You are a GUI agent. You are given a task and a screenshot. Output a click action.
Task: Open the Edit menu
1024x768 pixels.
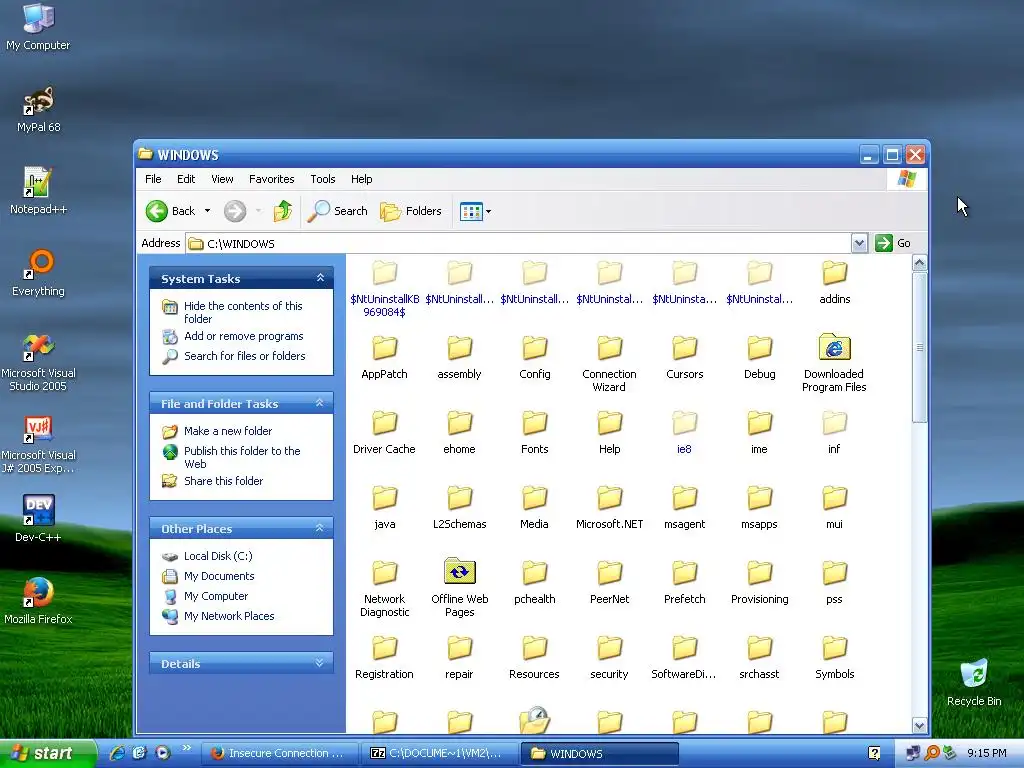point(186,179)
